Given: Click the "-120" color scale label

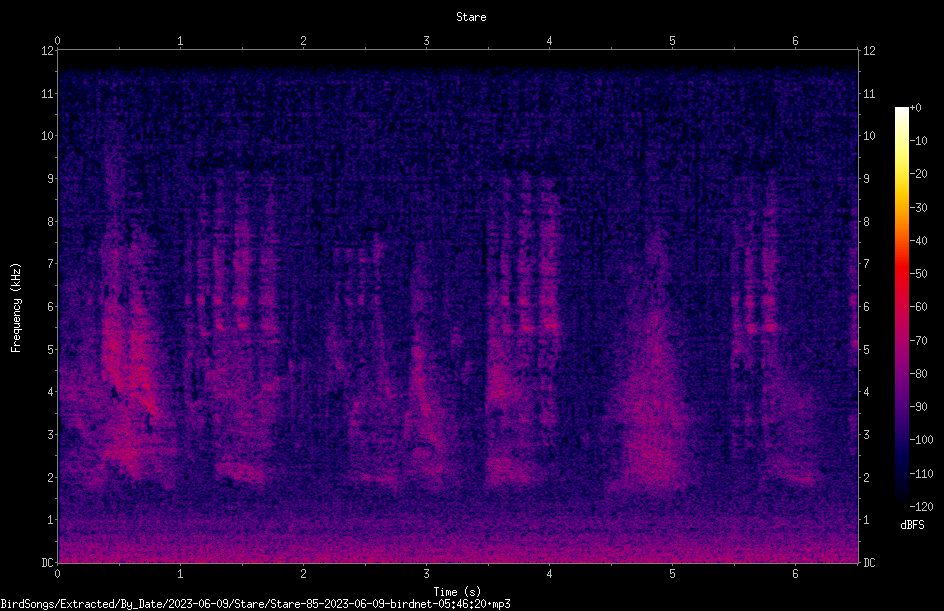Looking at the screenshot, I should click(x=921, y=507).
